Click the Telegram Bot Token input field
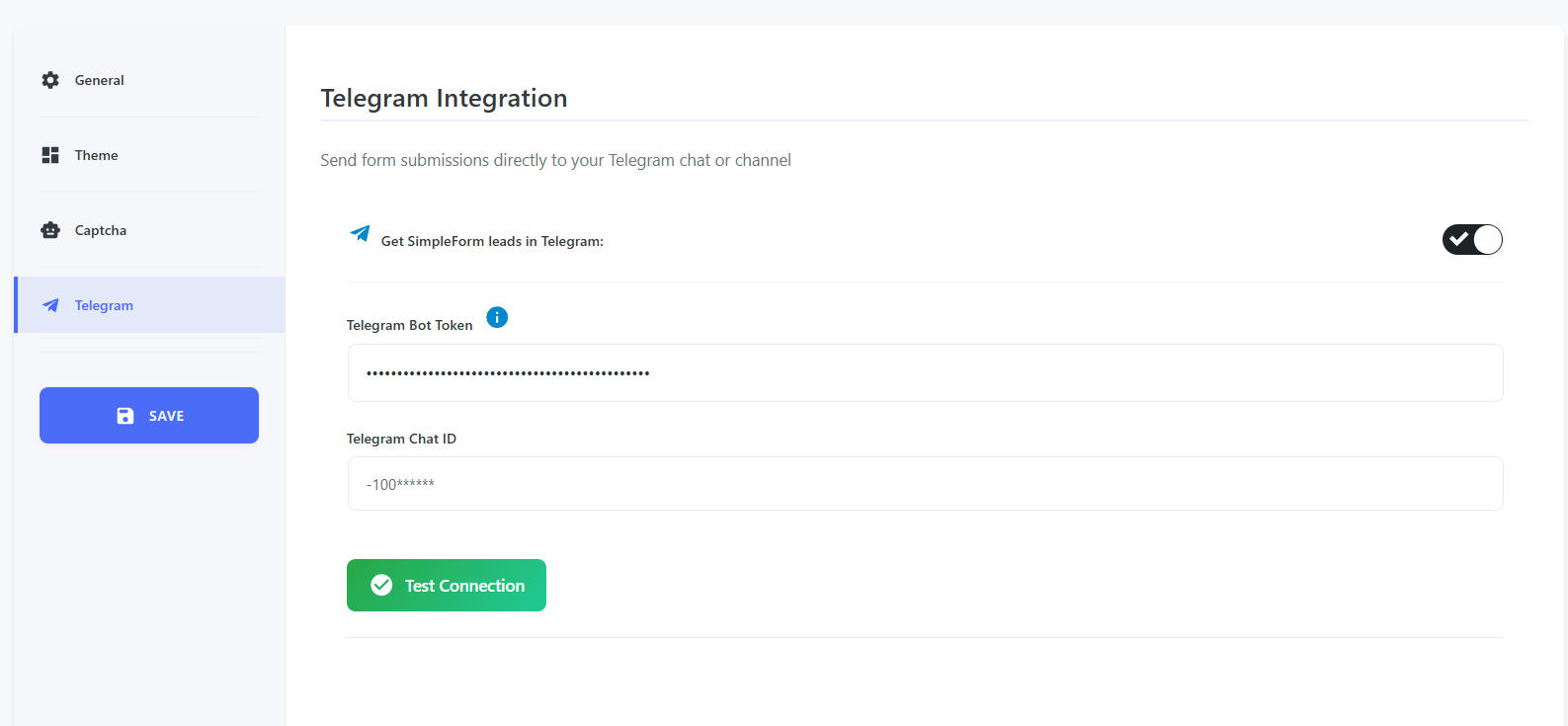Viewport: 1568px width, 726px height. click(x=925, y=372)
